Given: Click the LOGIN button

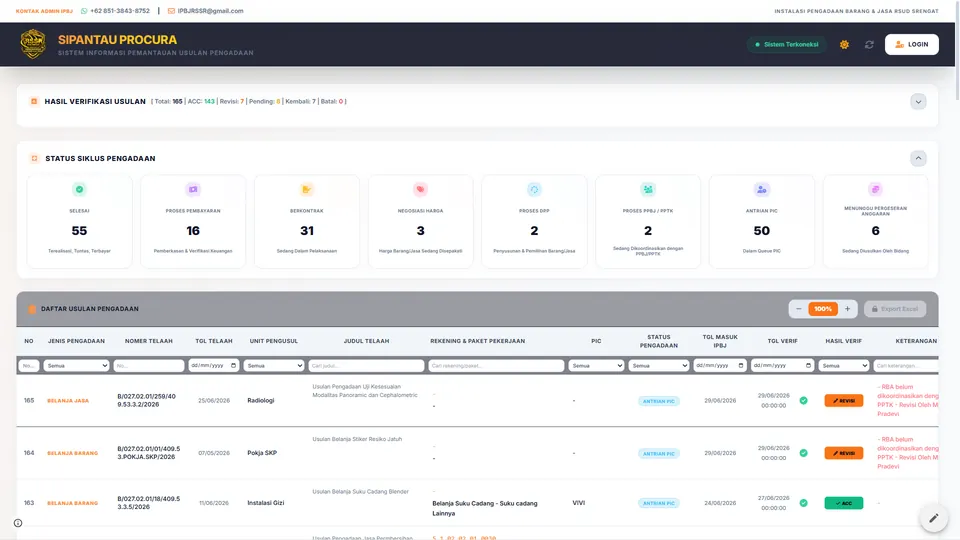Looking at the screenshot, I should tap(912, 44).
